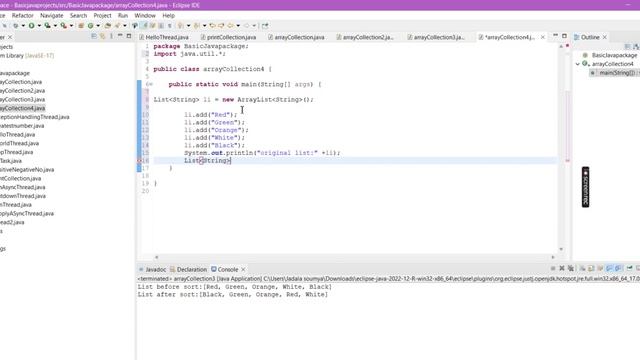Maximize the Package Explorer view

pyautogui.click(x=129, y=36)
